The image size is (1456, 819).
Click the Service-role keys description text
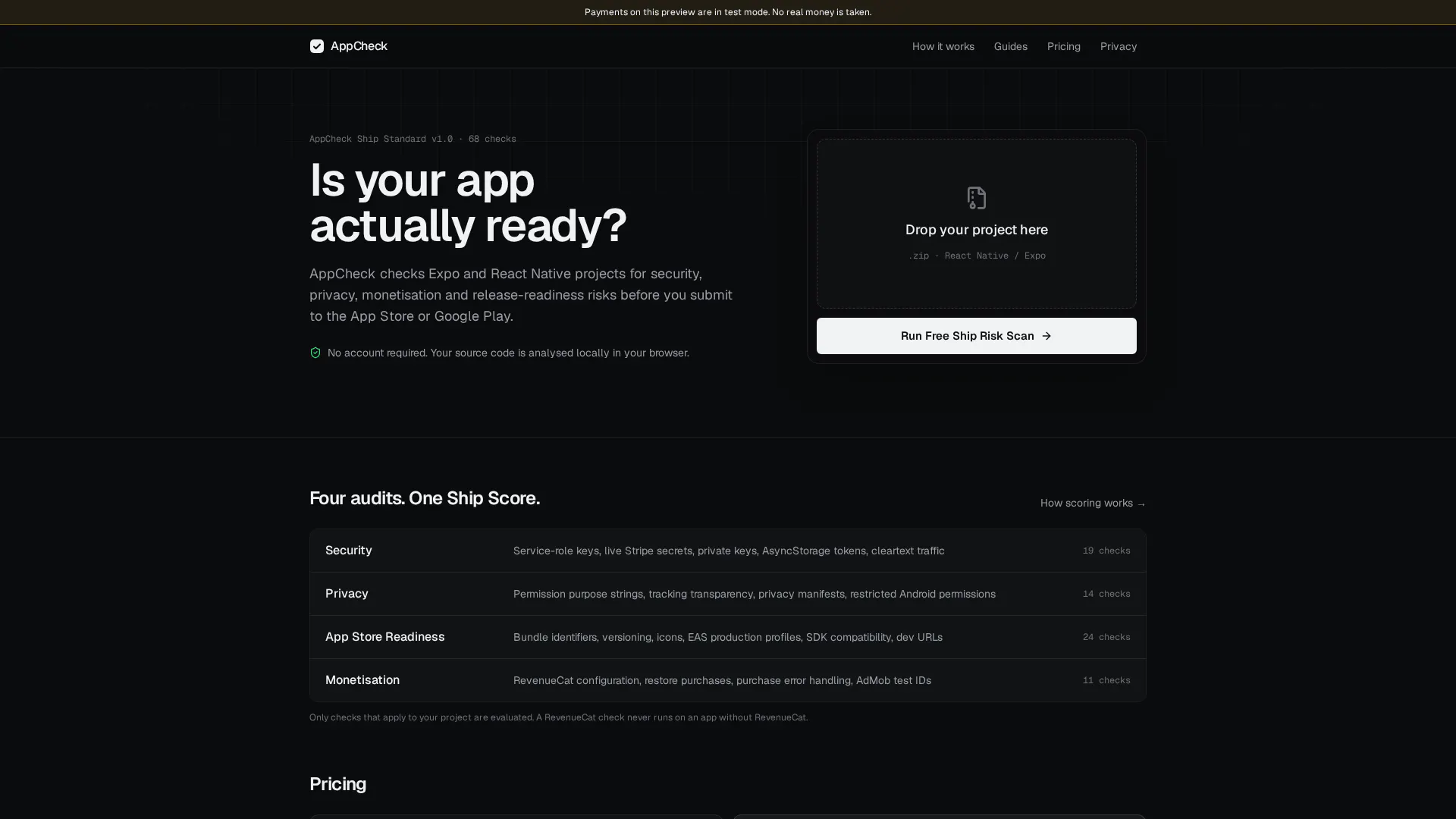729,551
